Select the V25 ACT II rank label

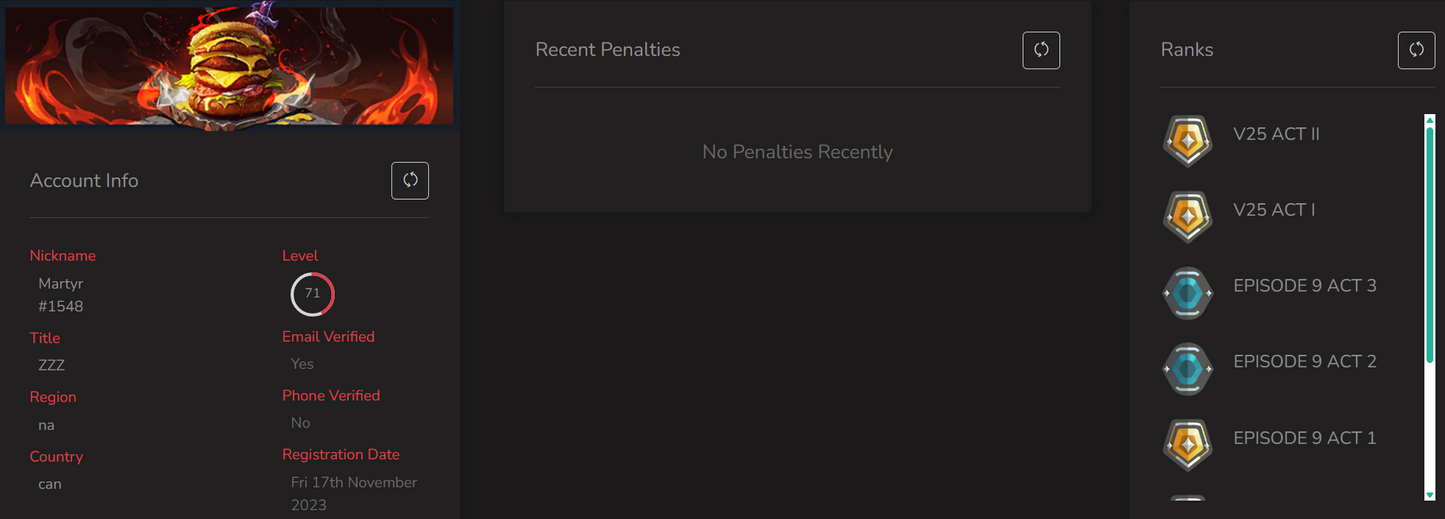click(x=1276, y=134)
